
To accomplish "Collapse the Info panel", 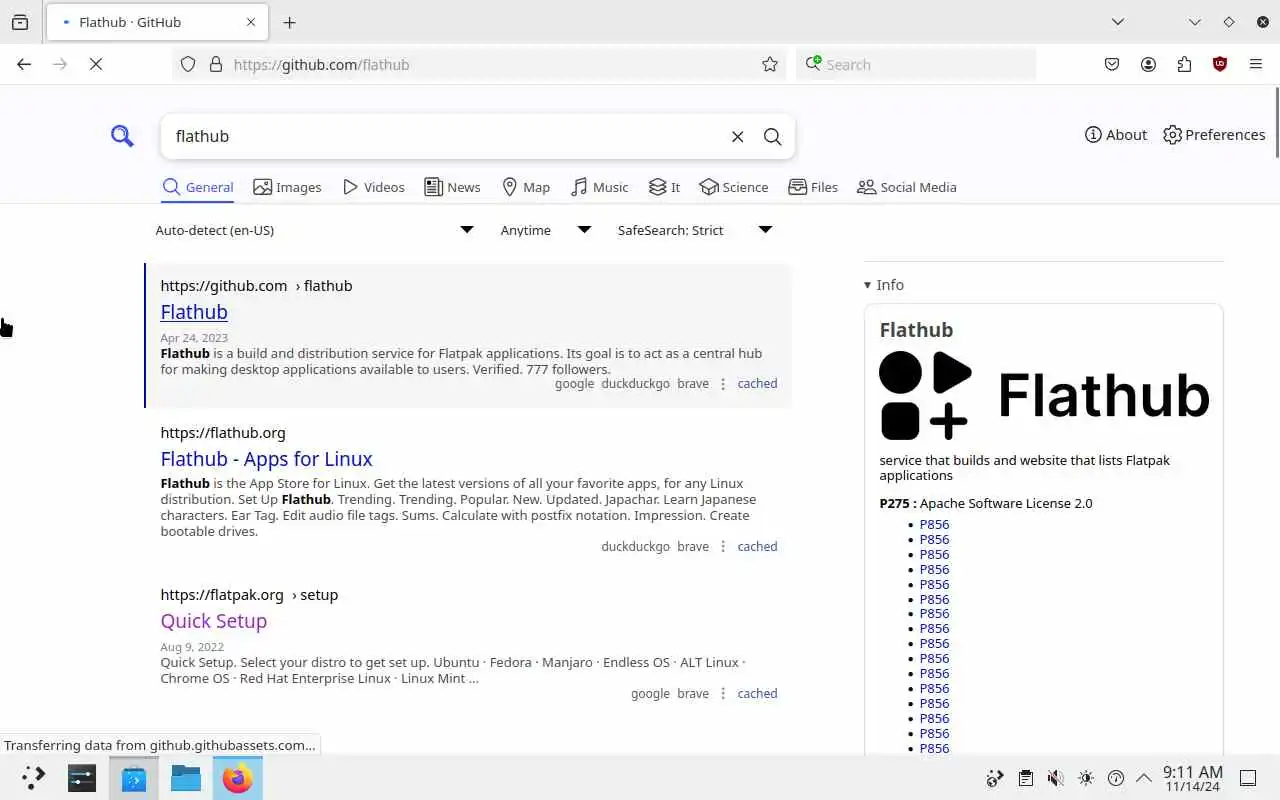I will click(x=884, y=285).
